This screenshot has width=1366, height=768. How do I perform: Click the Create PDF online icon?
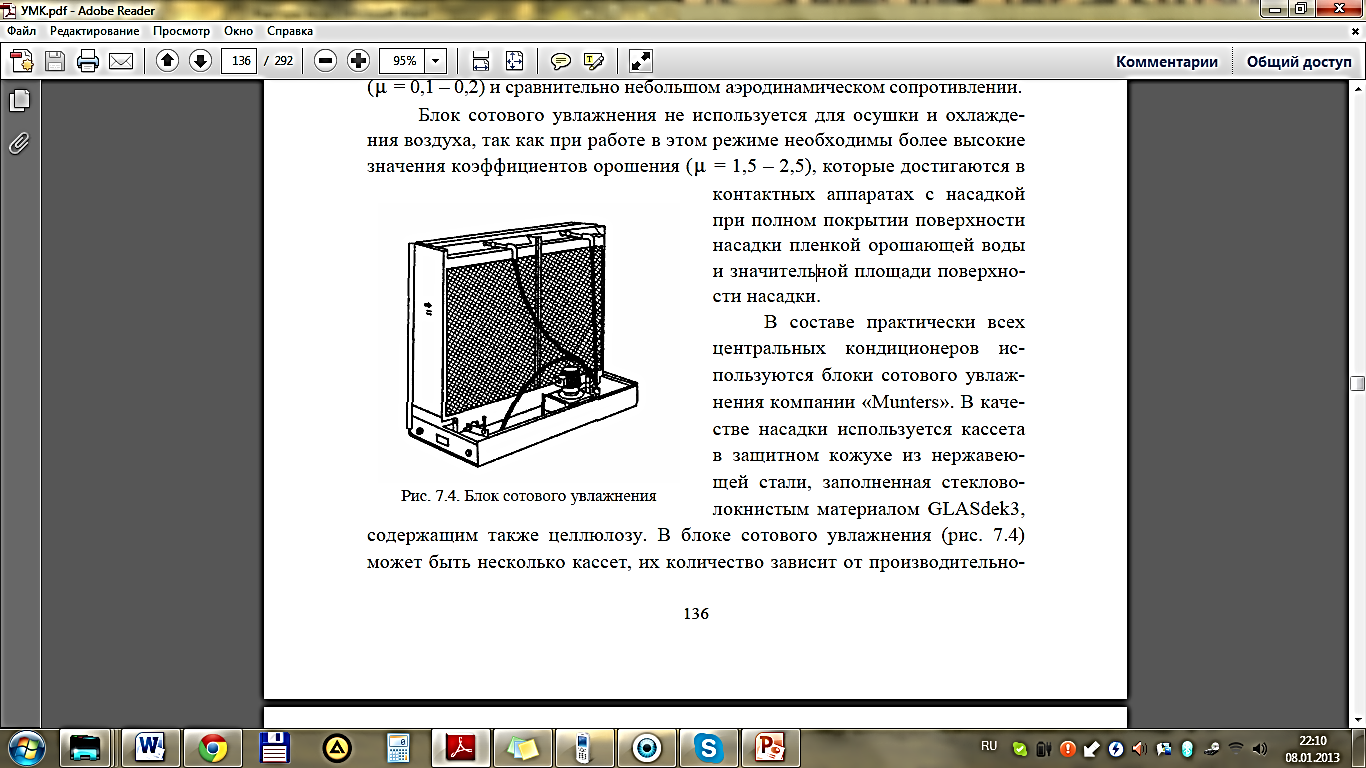coord(22,61)
